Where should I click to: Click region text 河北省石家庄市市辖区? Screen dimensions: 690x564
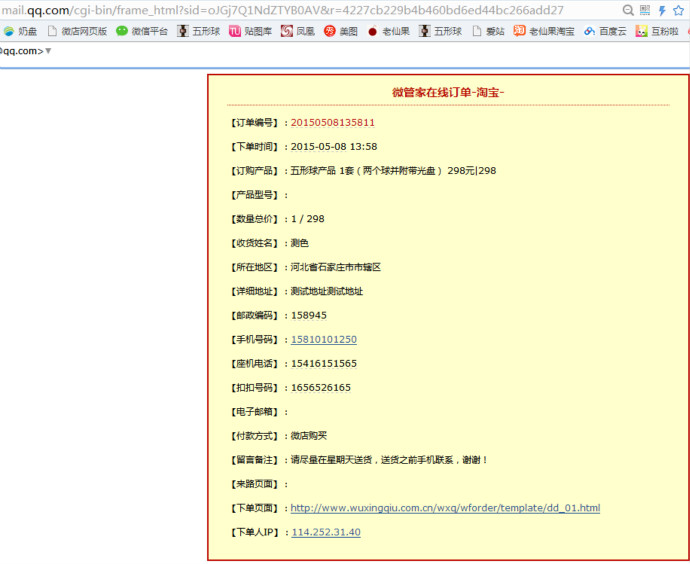point(336,267)
